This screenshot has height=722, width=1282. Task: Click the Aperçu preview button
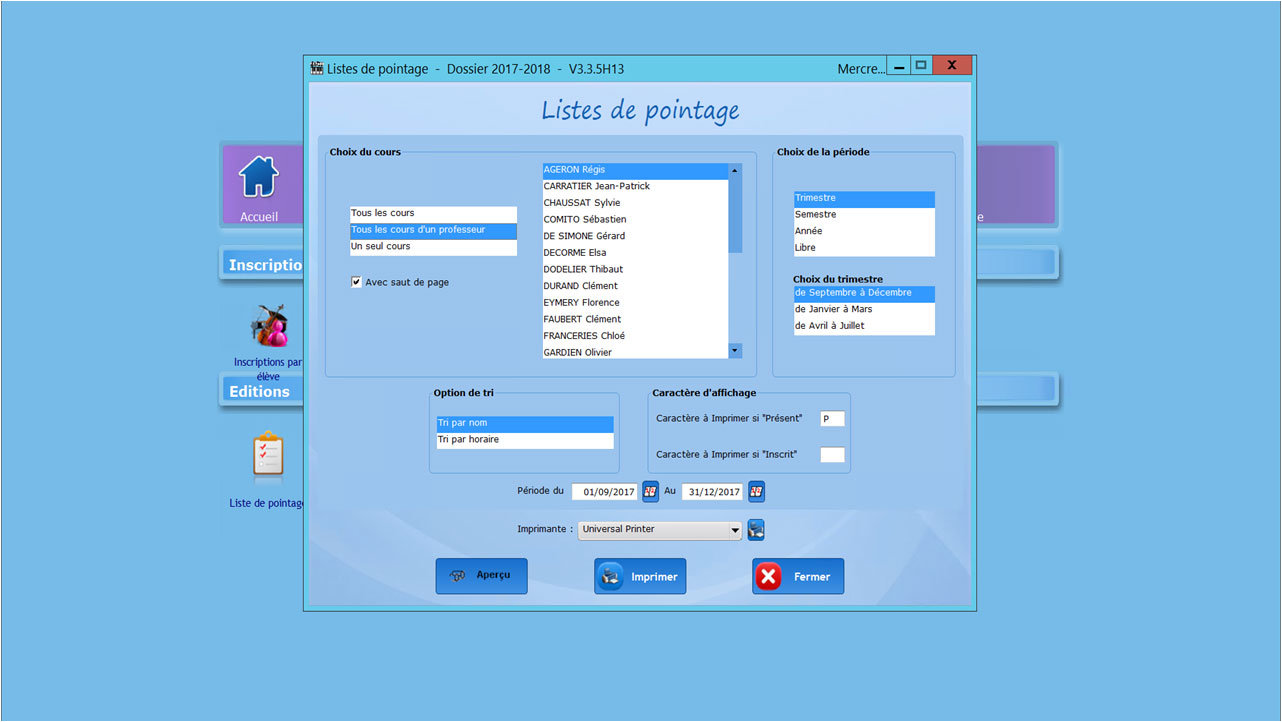click(481, 576)
